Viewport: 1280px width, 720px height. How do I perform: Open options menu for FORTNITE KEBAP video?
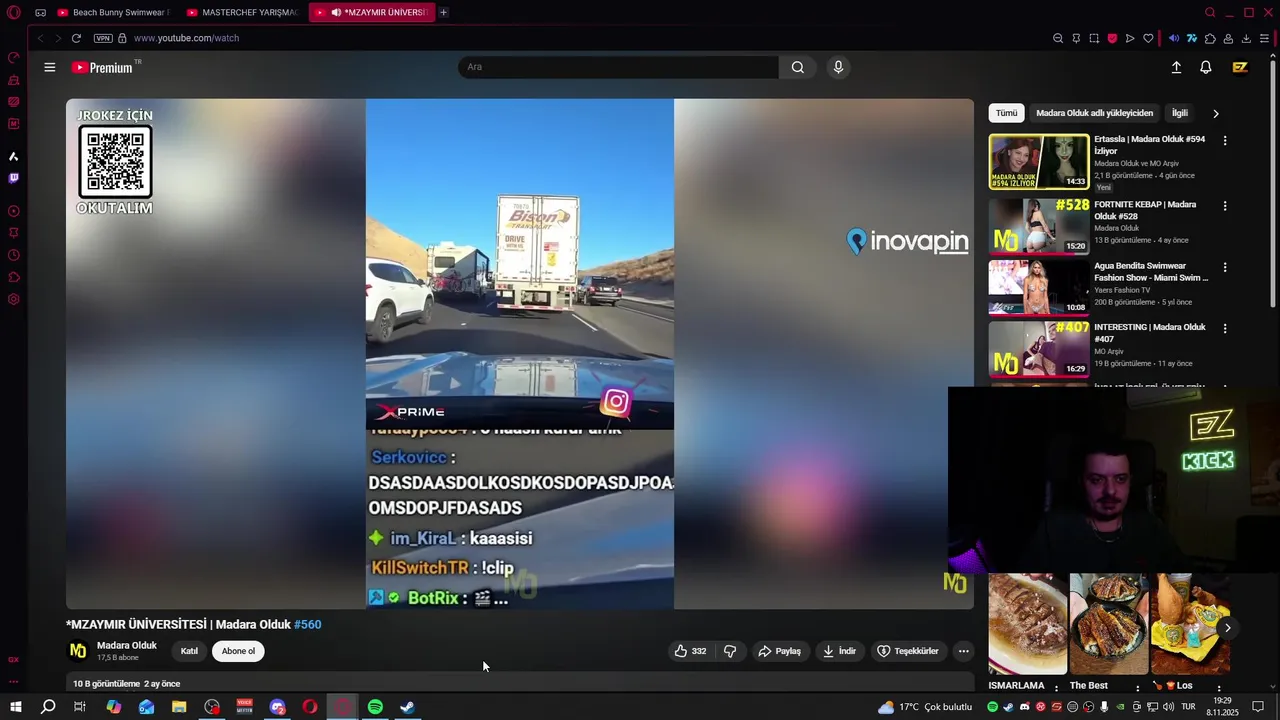(x=1225, y=206)
